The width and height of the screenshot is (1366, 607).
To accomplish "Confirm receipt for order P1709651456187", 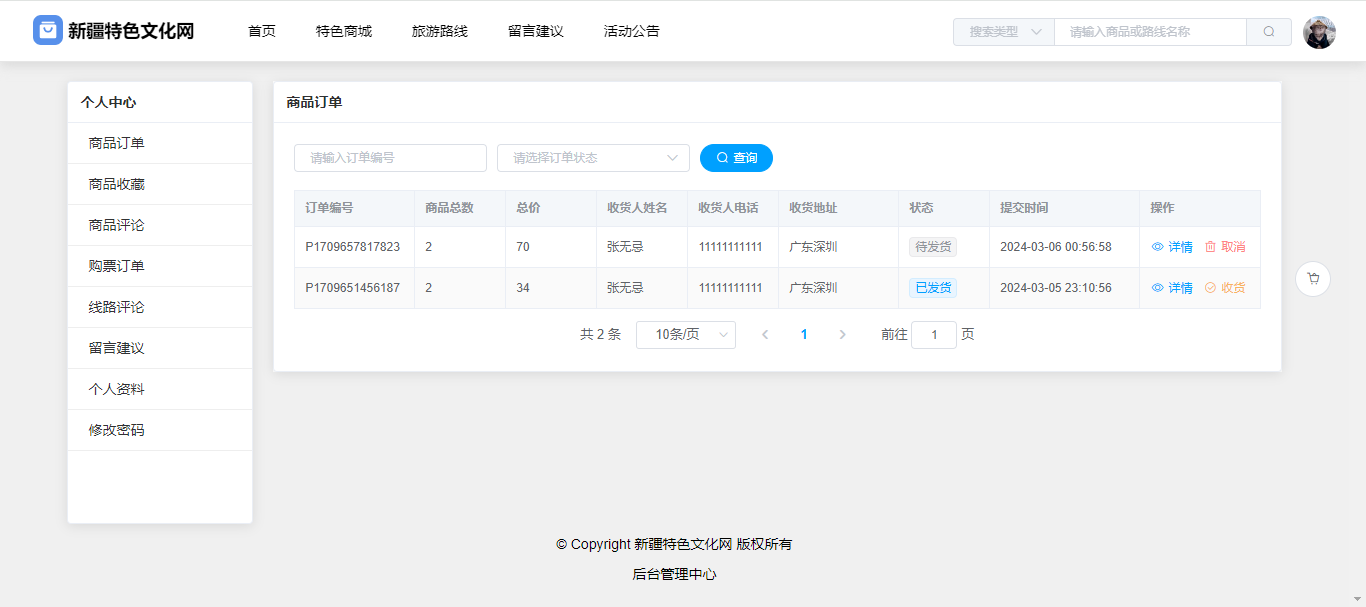I will pyautogui.click(x=1225, y=288).
